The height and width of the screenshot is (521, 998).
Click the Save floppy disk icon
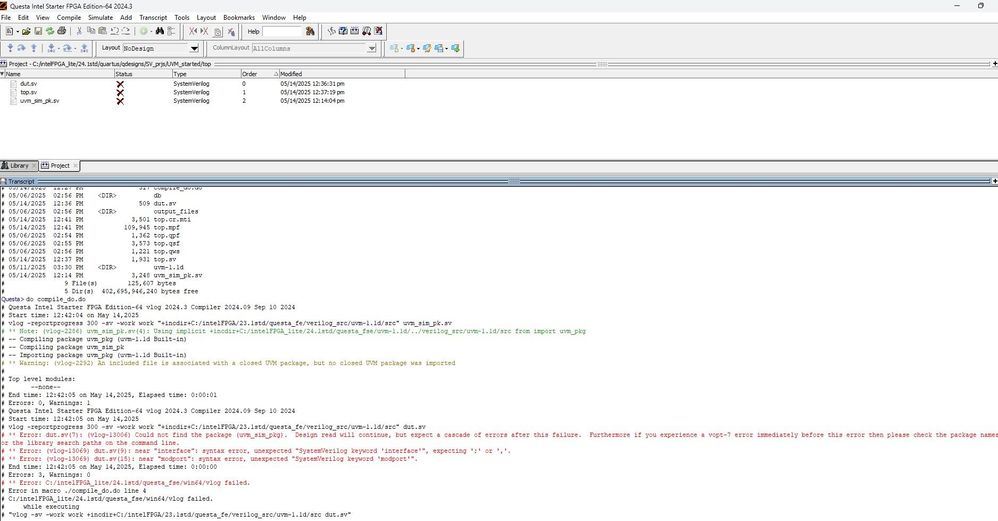tap(38, 31)
